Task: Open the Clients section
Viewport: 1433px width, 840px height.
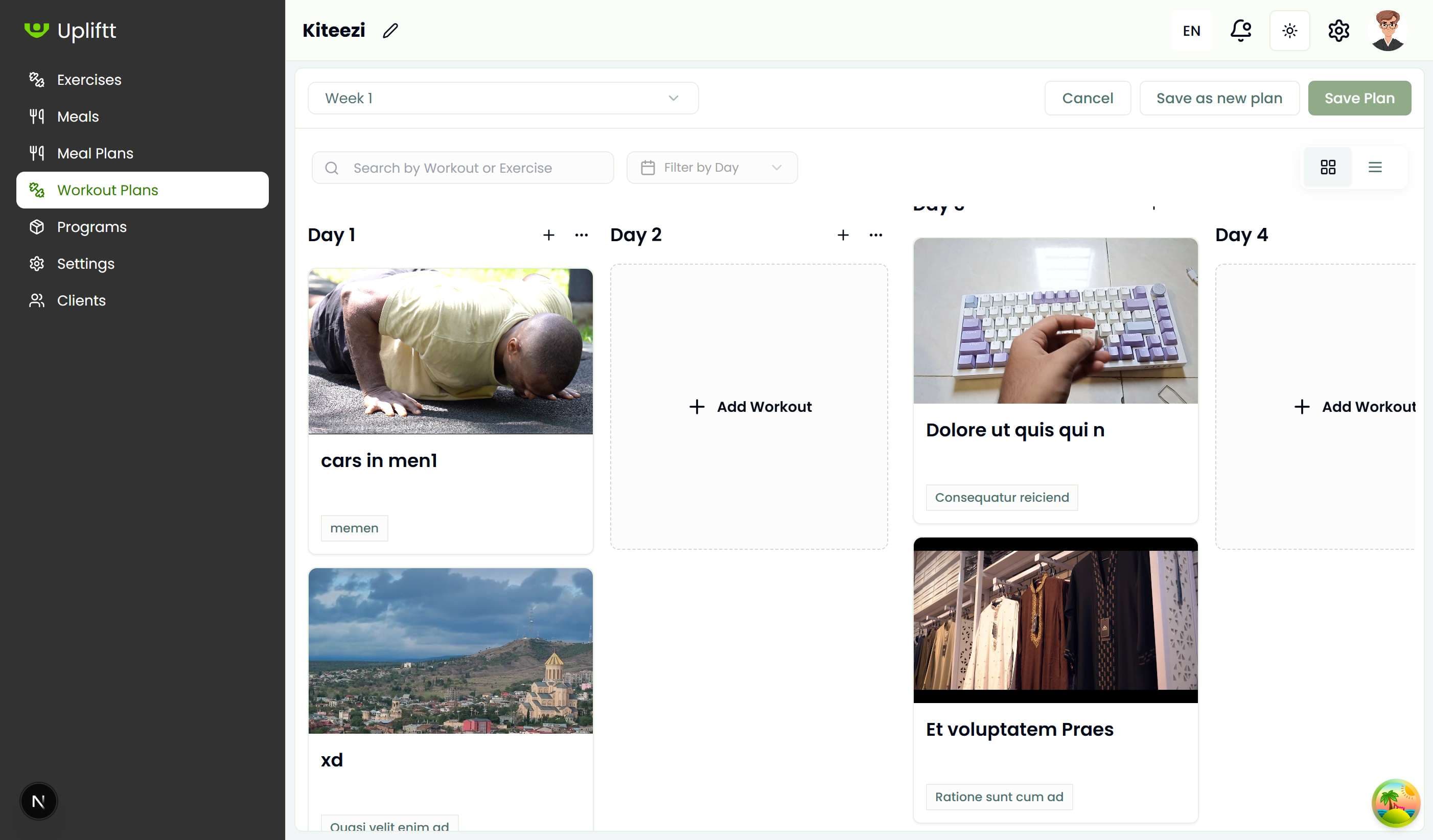Action: click(x=81, y=300)
